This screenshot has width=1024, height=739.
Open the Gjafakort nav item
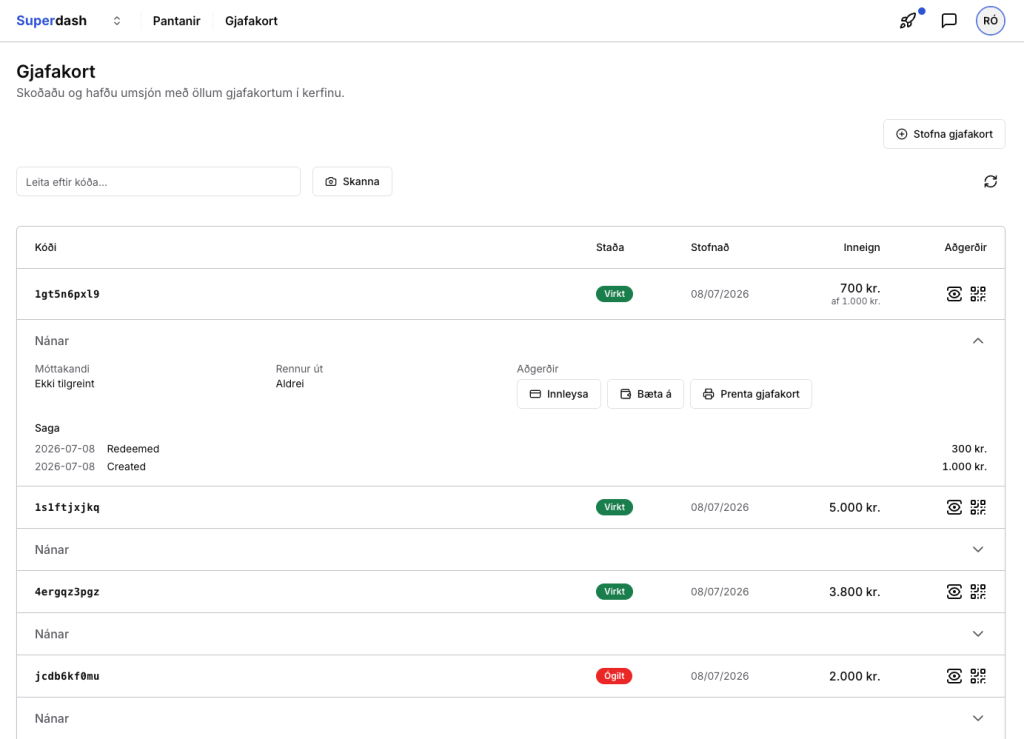pyautogui.click(x=251, y=21)
